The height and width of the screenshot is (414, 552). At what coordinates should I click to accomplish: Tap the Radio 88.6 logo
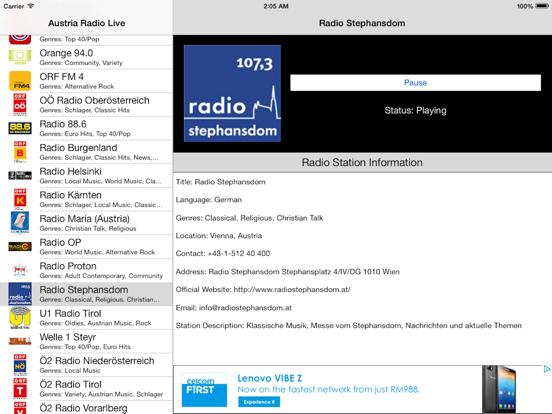click(x=20, y=128)
